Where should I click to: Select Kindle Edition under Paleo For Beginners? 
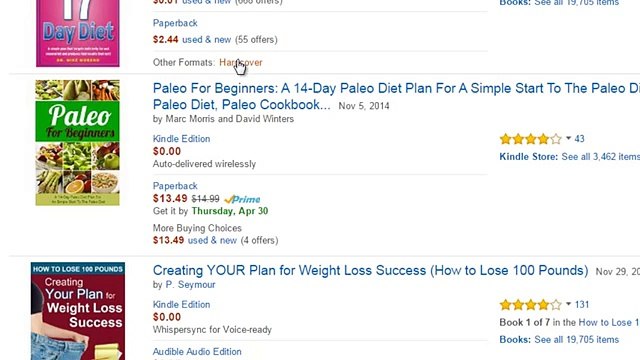pyautogui.click(x=181, y=139)
